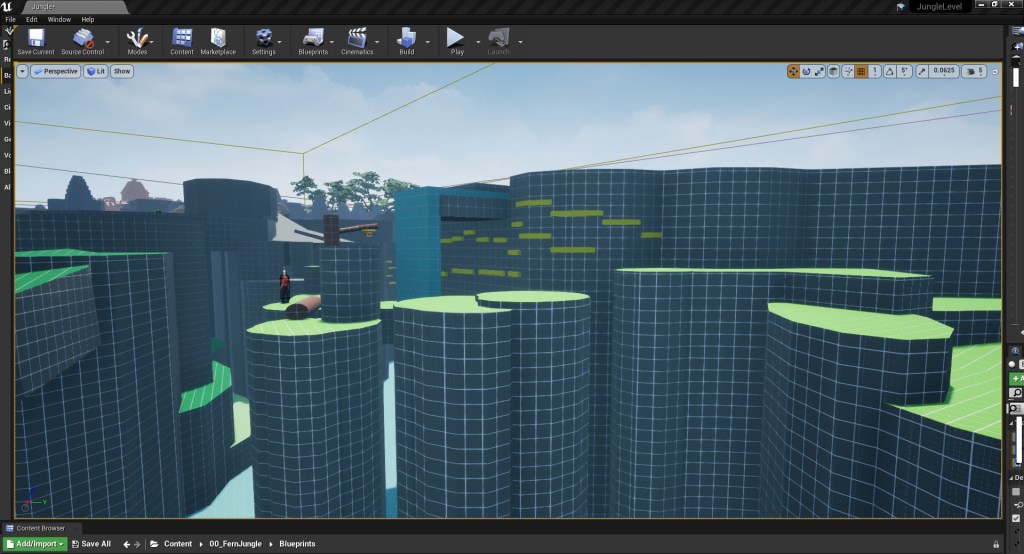Open the Window menu
This screenshot has height=554, width=1024.
click(x=59, y=19)
